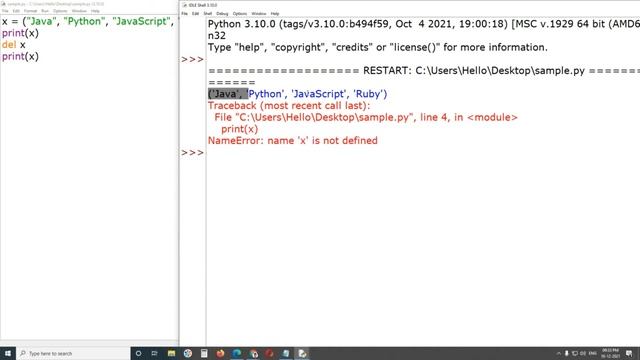Click the highlighted 'Java' text in the shell output
This screenshot has width=640, height=360.
click(x=228, y=94)
